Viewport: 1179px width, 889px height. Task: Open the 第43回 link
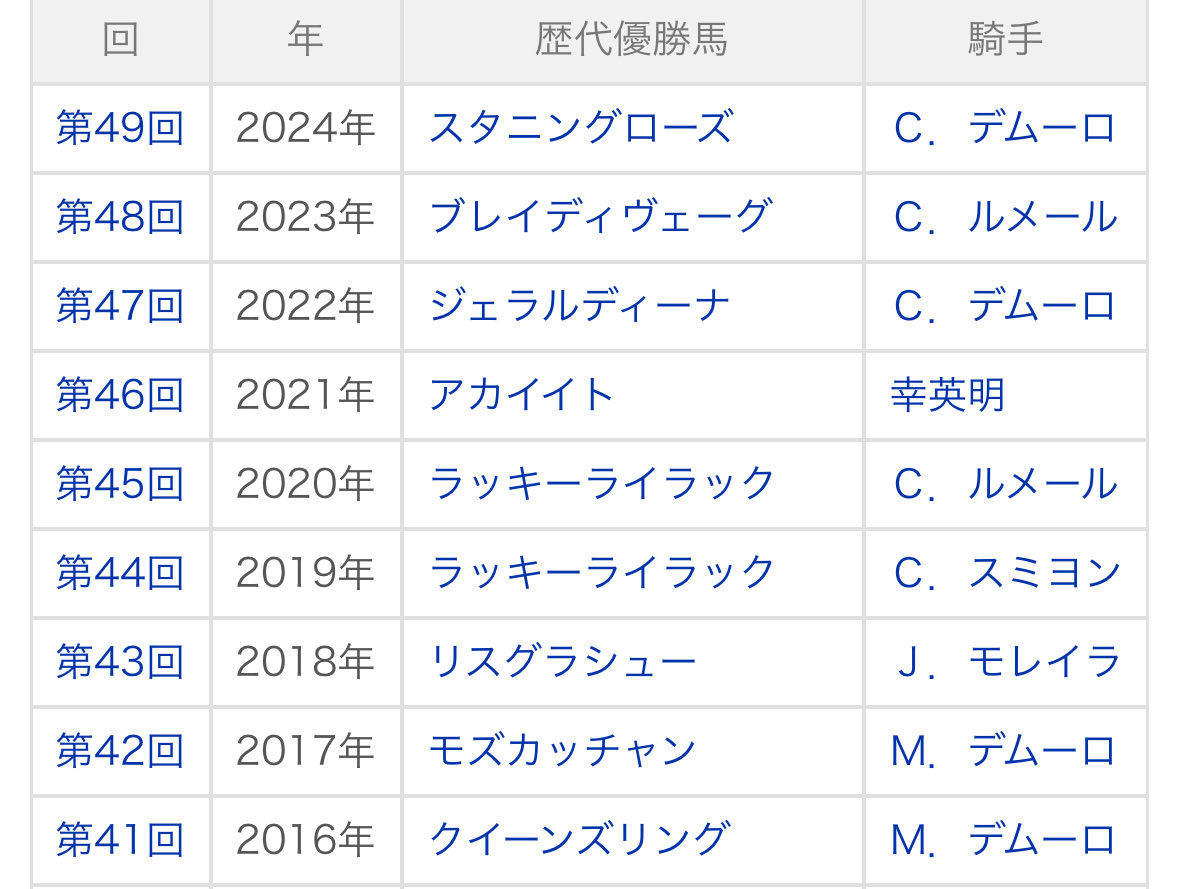(120, 662)
